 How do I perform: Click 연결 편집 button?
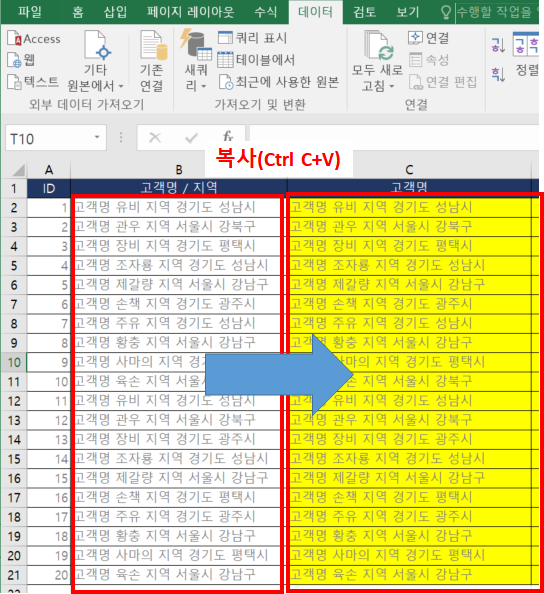tap(442, 82)
